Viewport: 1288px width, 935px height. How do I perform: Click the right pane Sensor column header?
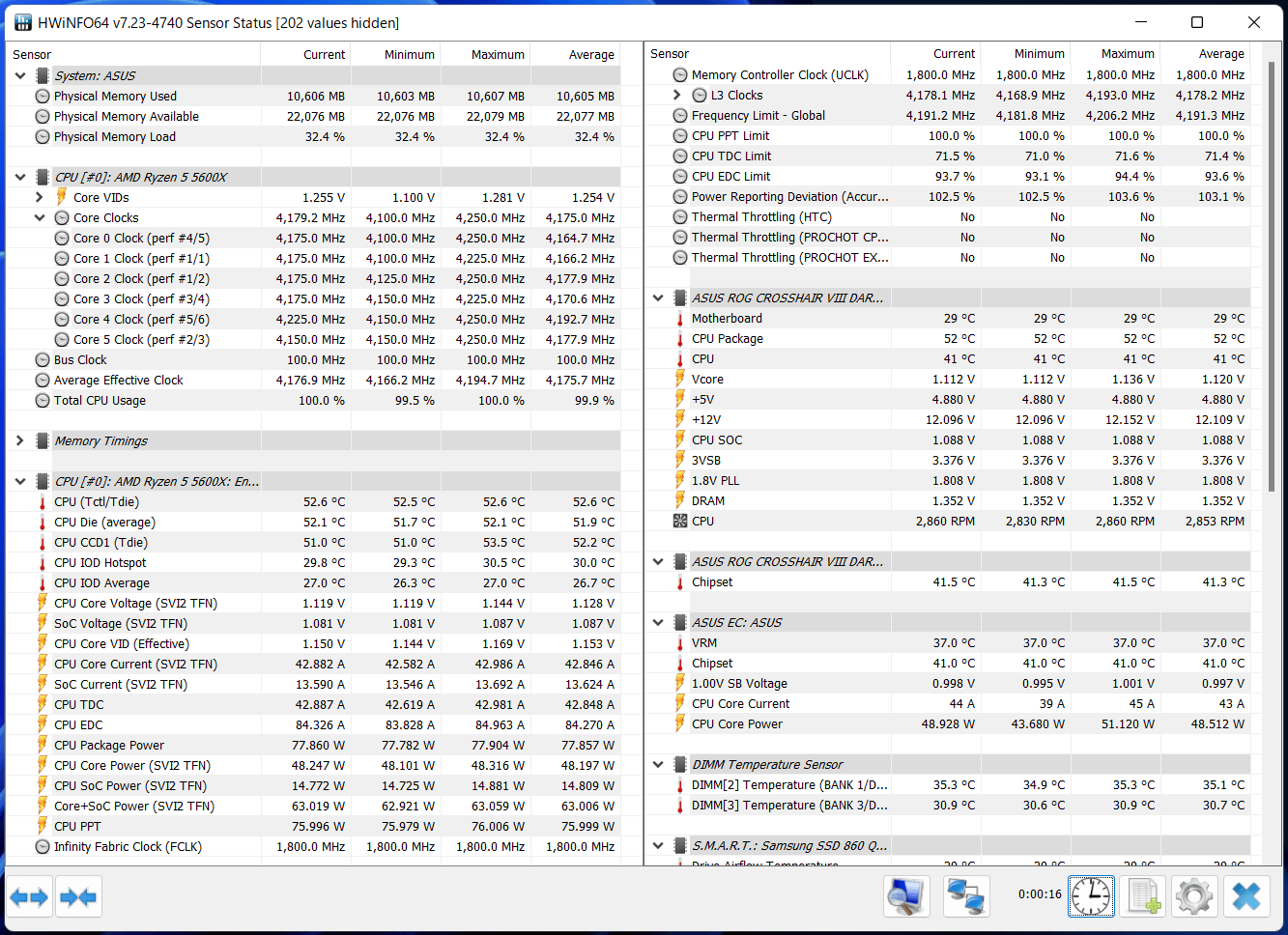(767, 54)
